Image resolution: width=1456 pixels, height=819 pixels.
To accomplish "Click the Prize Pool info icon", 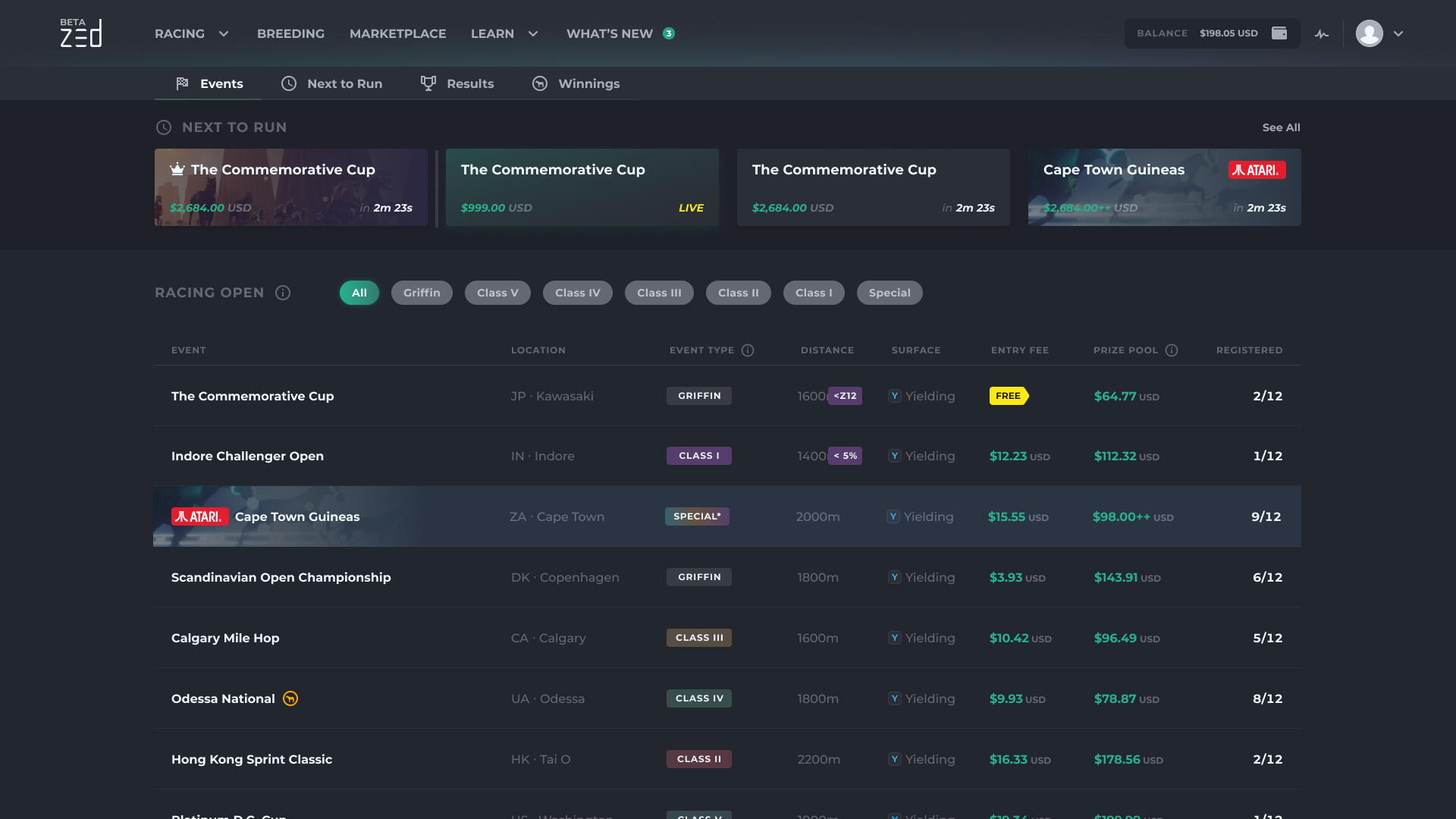I will pyautogui.click(x=1172, y=350).
